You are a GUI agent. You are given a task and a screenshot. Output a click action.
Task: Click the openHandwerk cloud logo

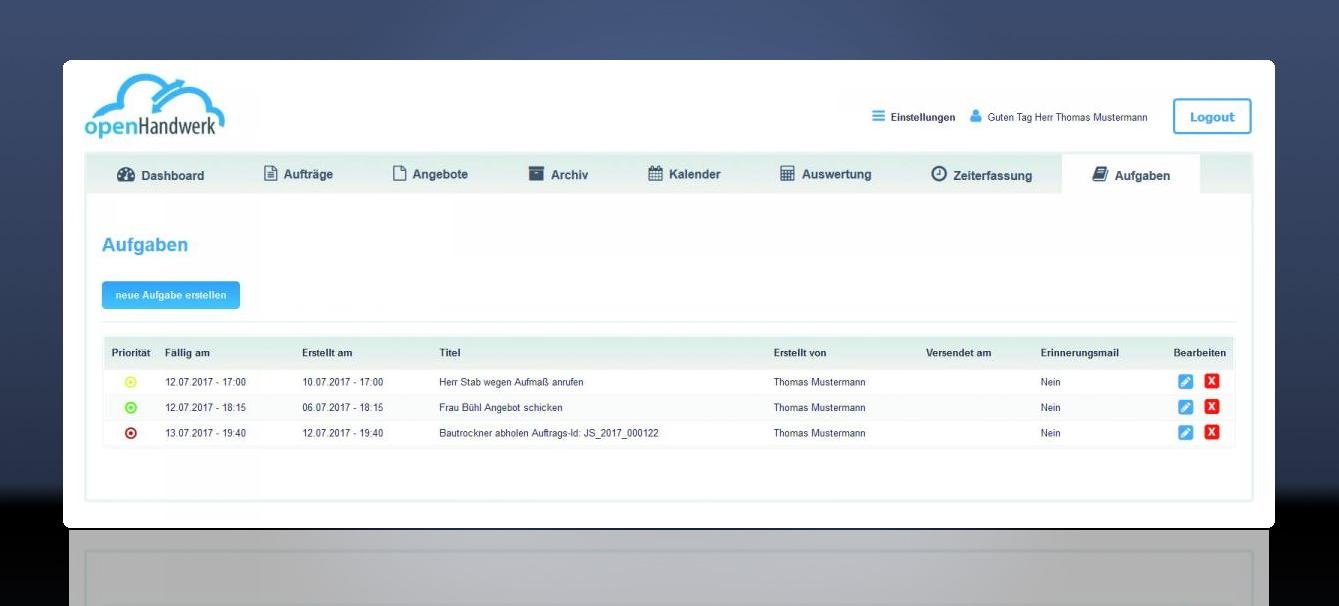click(x=154, y=106)
